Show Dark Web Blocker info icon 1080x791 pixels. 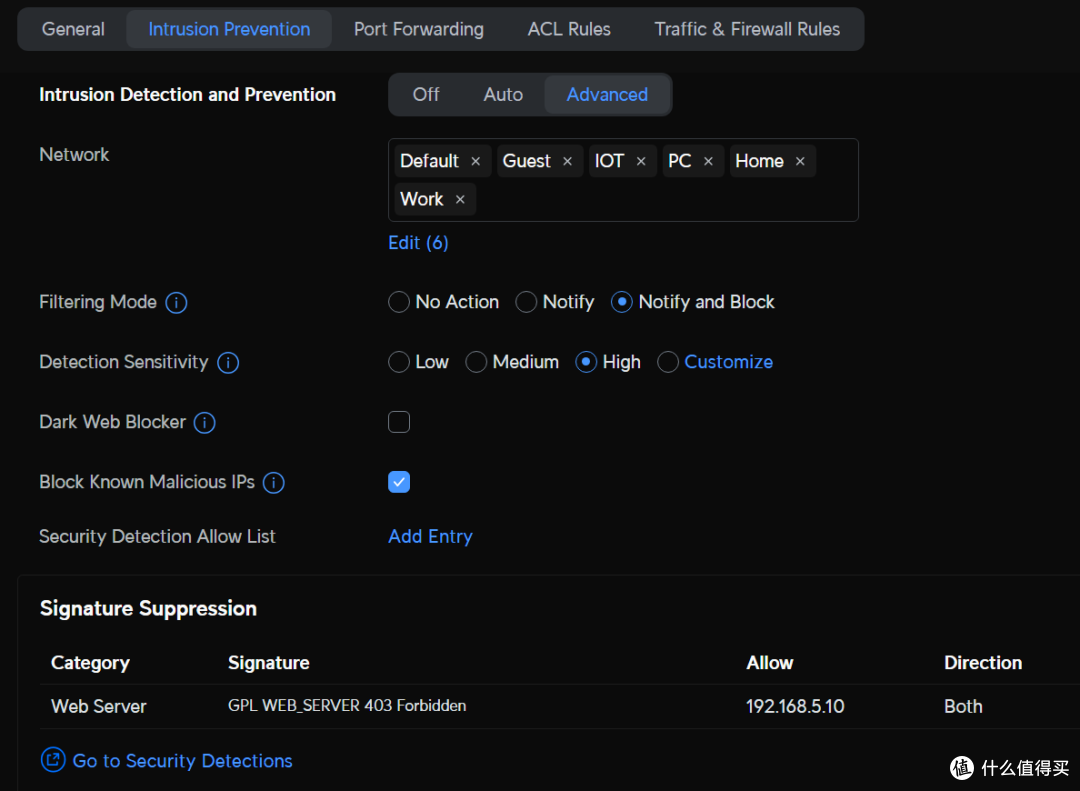[x=205, y=422]
